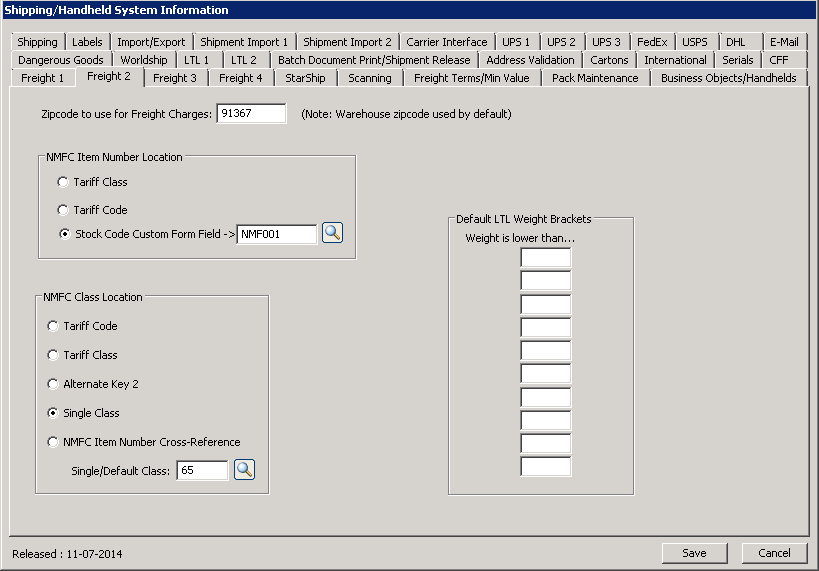Screen dimensions: 819x571
Task: Click the Stock Code custom form field box
Action: 277,234
